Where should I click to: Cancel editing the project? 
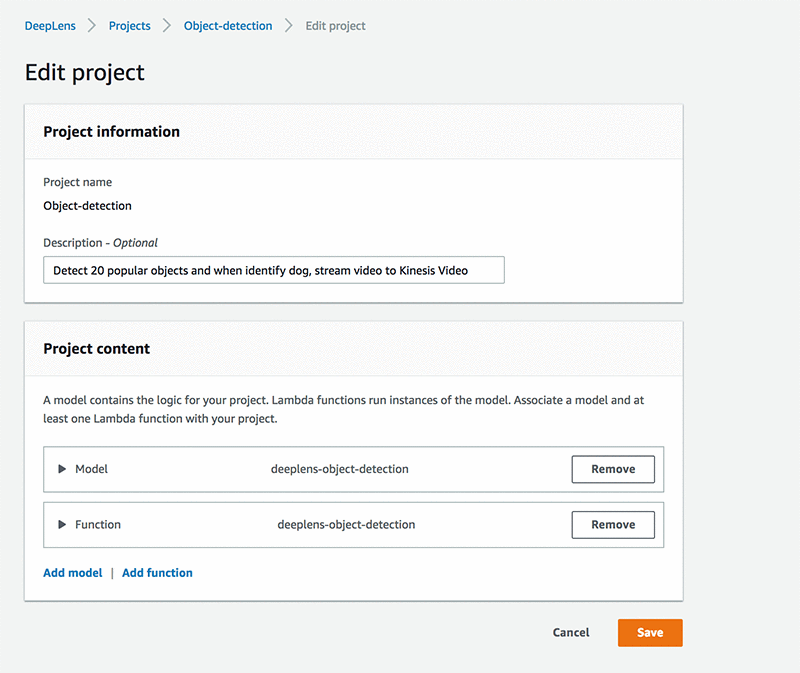[x=571, y=633]
